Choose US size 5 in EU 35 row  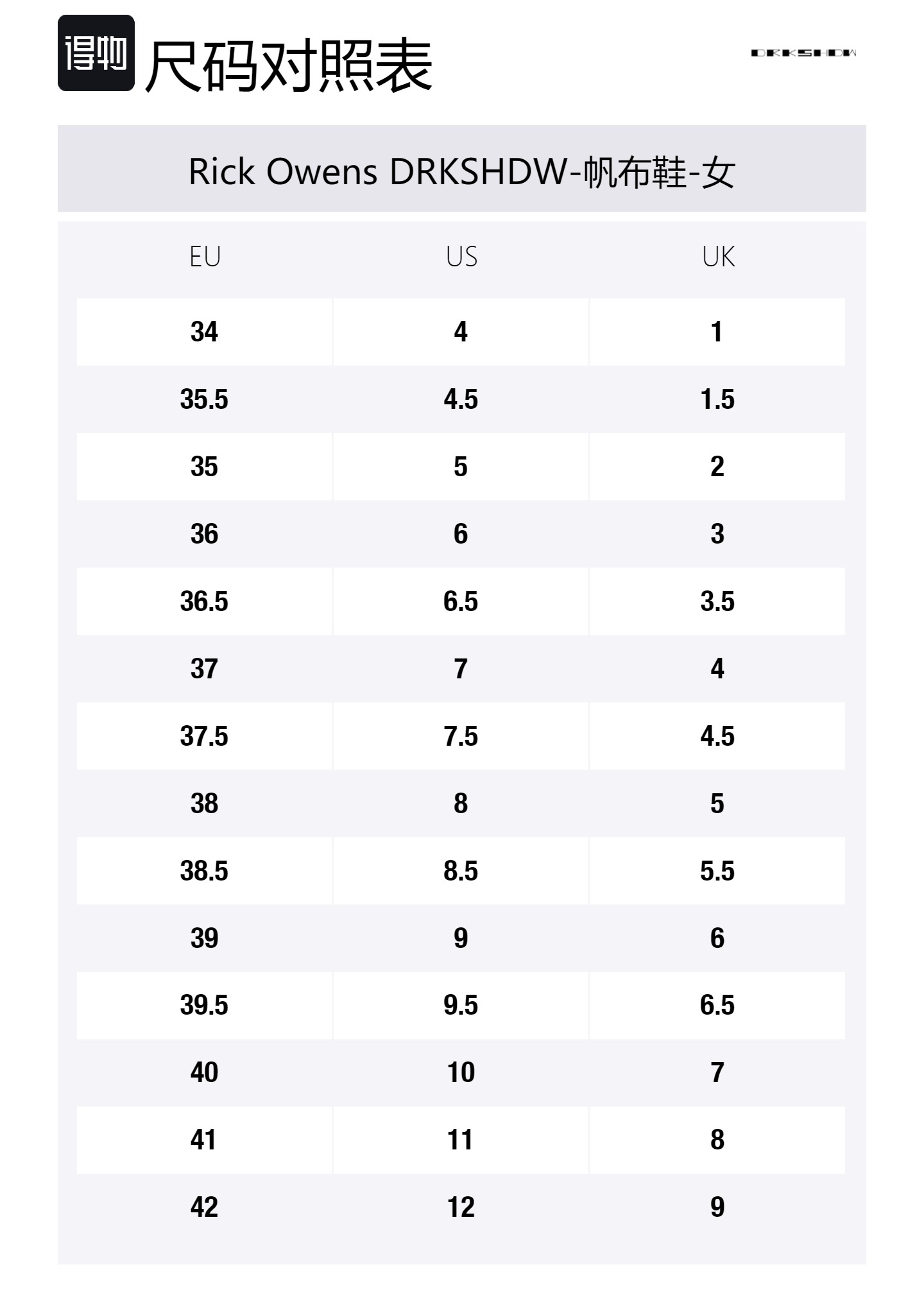click(461, 467)
